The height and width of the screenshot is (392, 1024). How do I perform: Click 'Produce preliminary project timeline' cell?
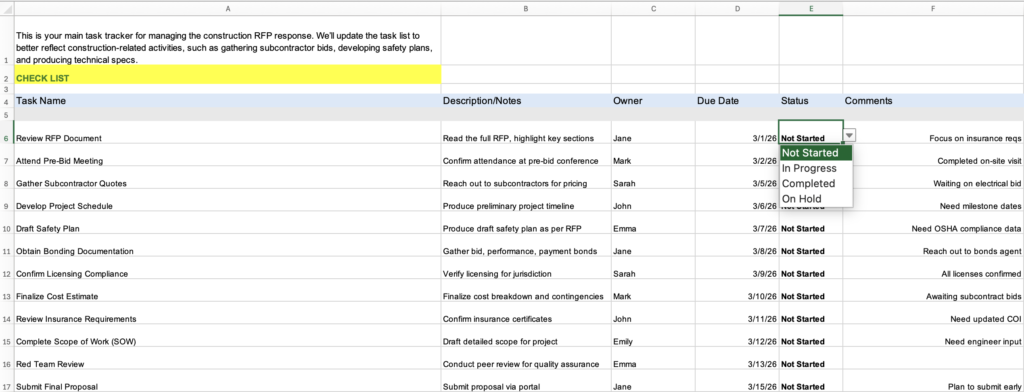pos(526,200)
